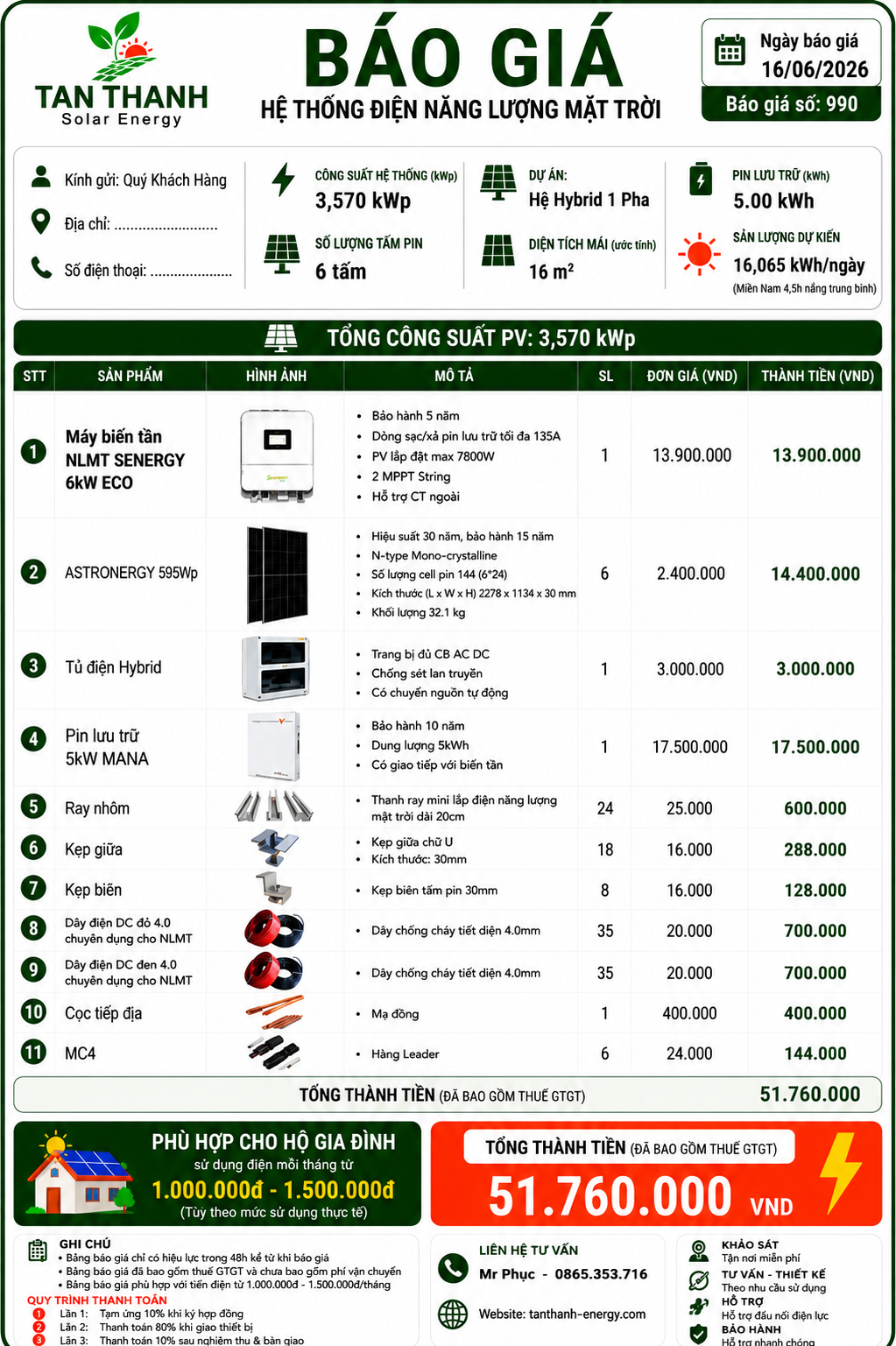Click the table total 51.760.000 in summary row

point(810,1094)
